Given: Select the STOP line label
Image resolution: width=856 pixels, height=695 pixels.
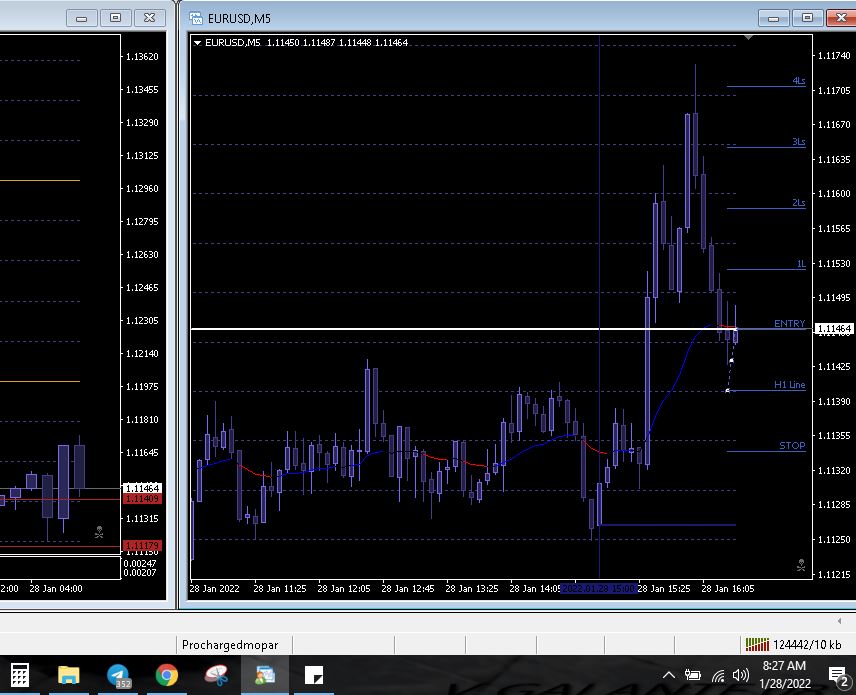Looking at the screenshot, I should click(x=792, y=445).
